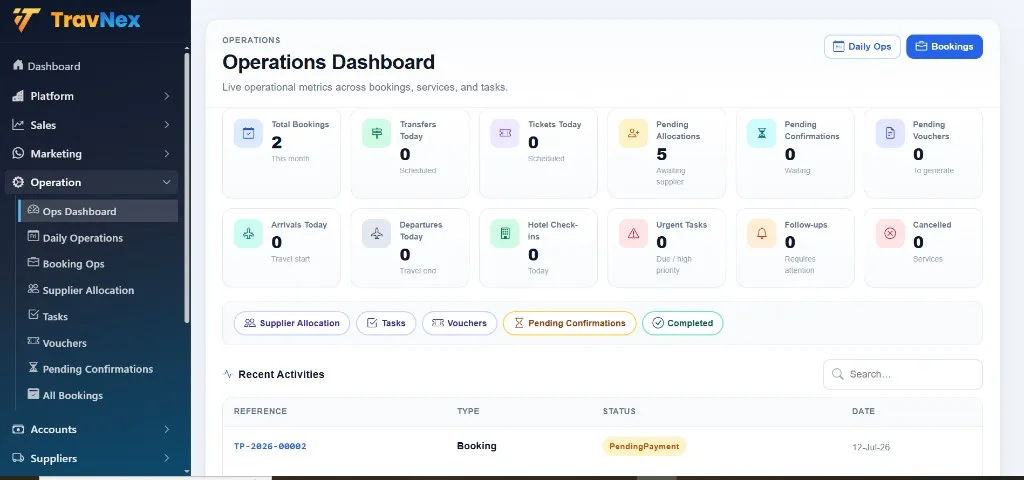Click the Pending Confirmations hourglass sidebar icon
1024x480 pixels.
(x=33, y=368)
